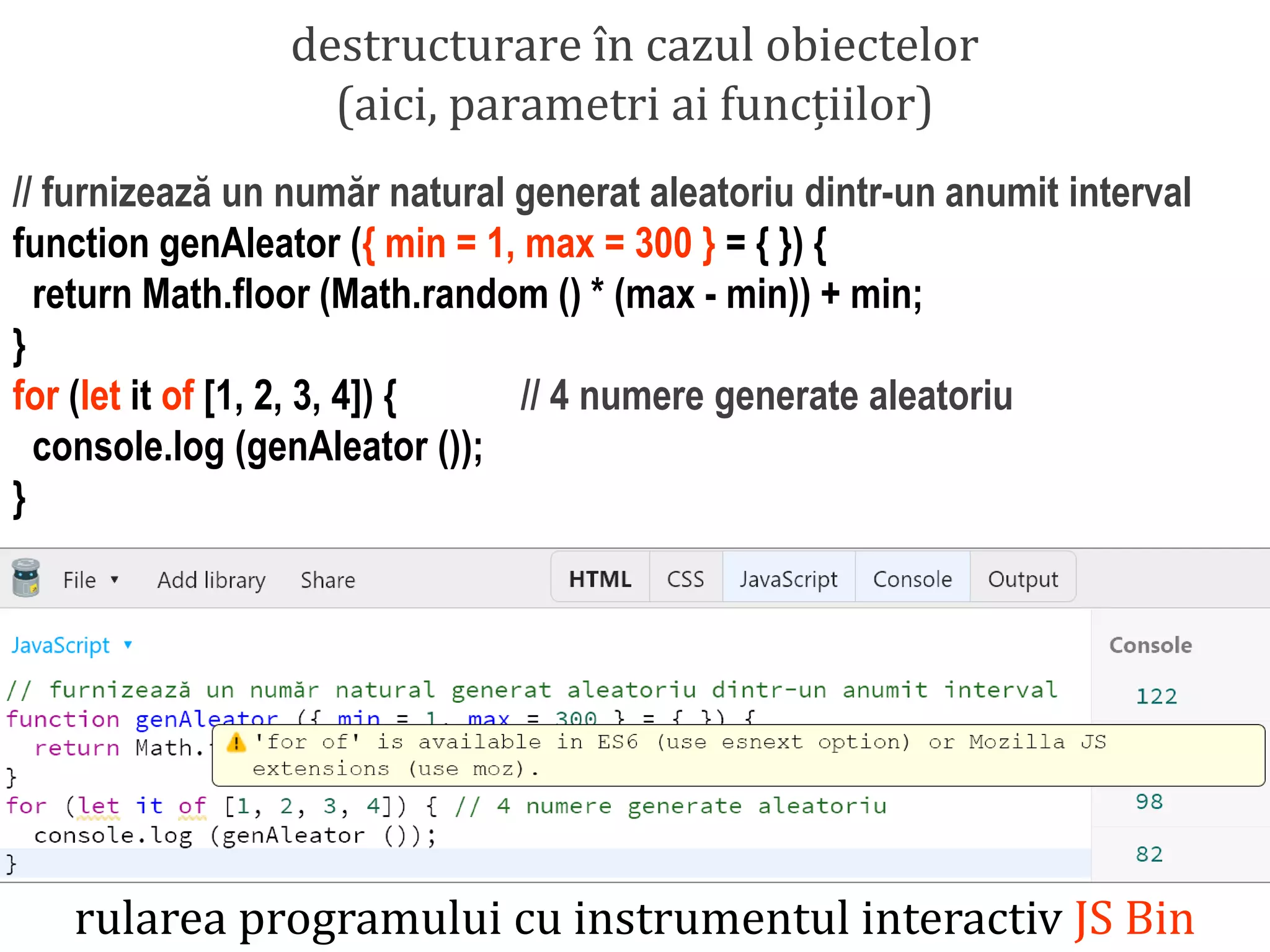Expand the JavaScript language dropdown

pos(61,645)
